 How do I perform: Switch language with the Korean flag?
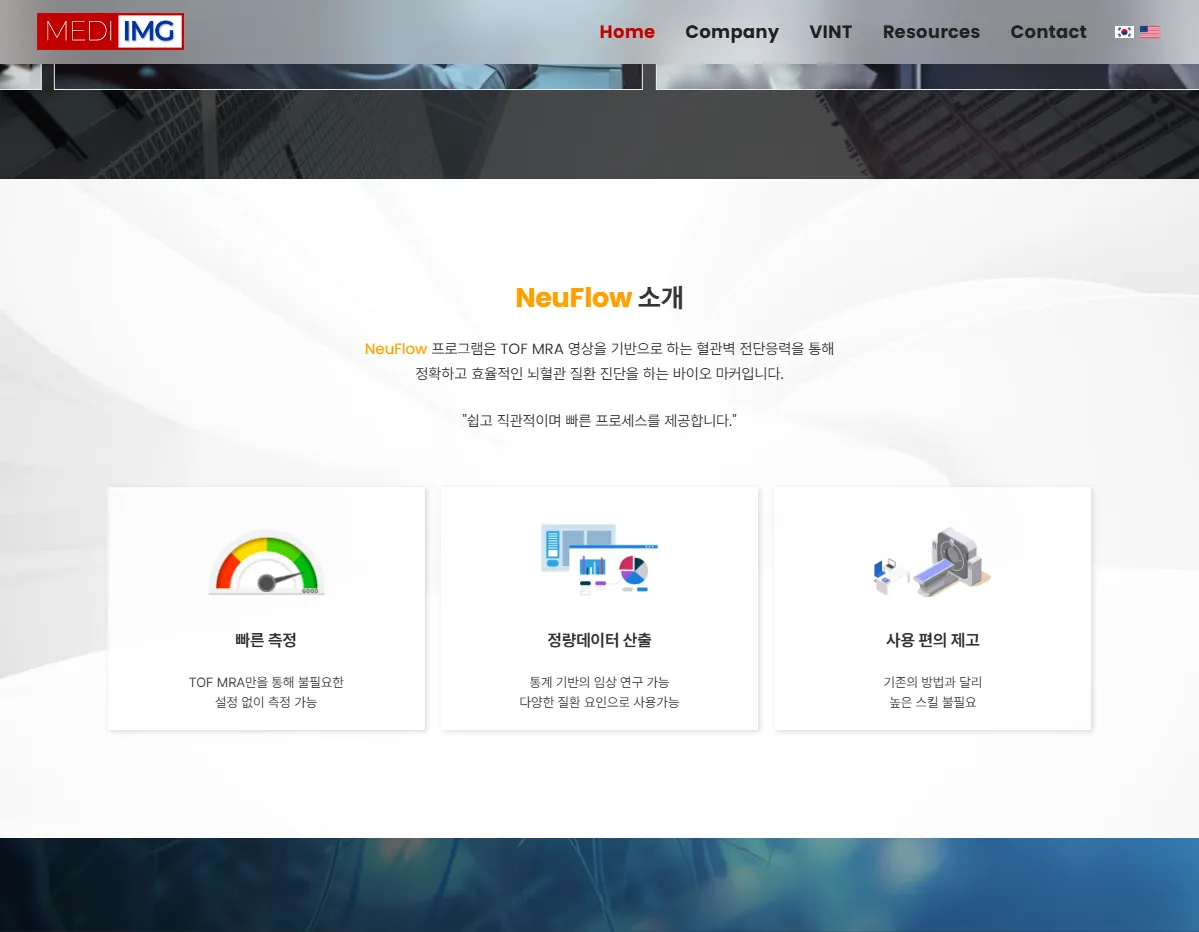point(1124,32)
